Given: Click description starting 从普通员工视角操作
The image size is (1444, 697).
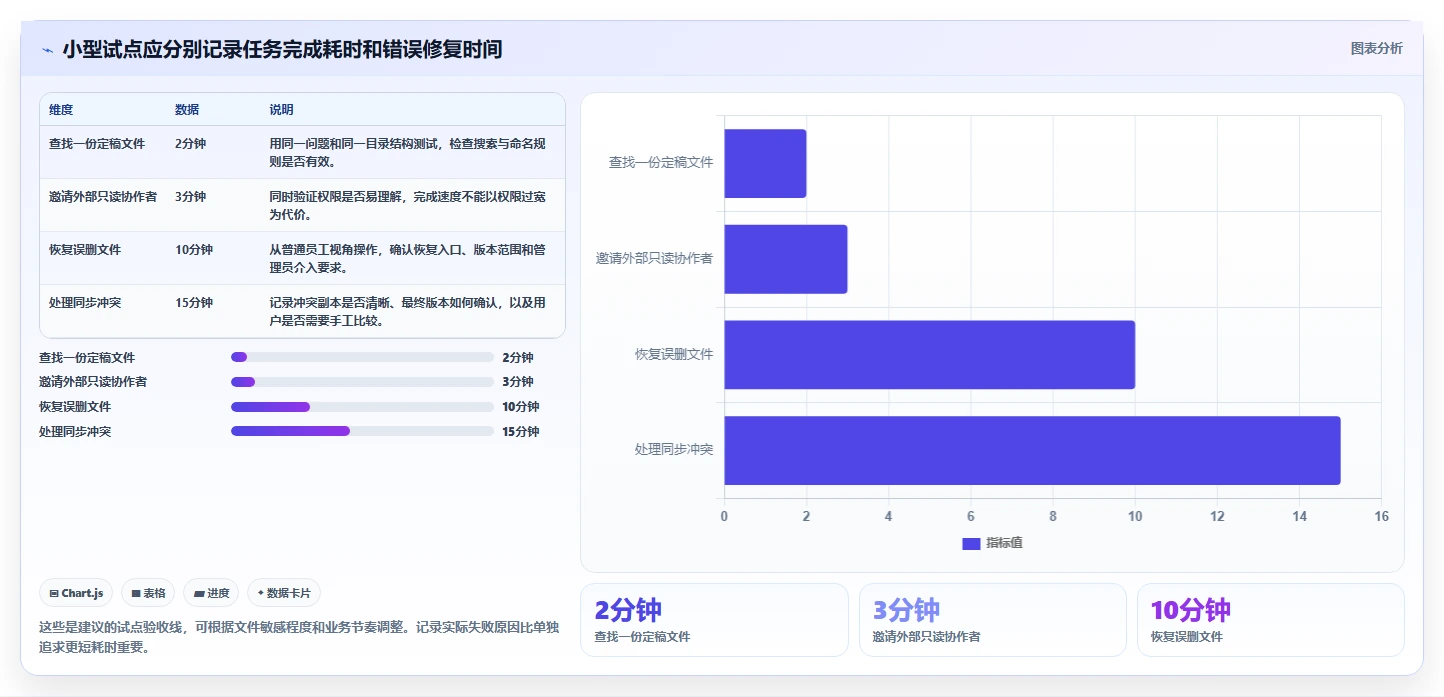Looking at the screenshot, I should (x=408, y=258).
